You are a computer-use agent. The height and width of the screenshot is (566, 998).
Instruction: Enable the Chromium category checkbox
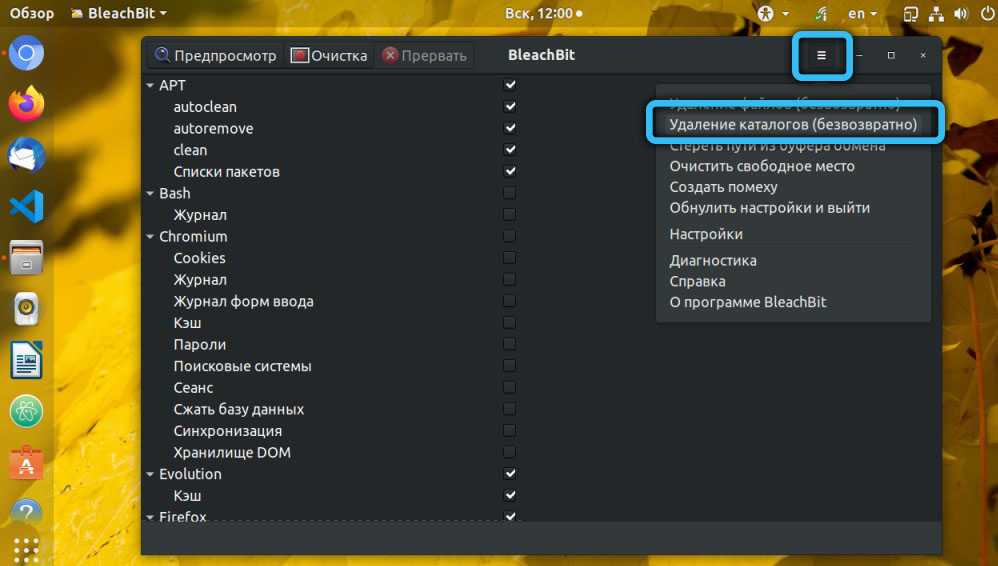click(x=510, y=236)
